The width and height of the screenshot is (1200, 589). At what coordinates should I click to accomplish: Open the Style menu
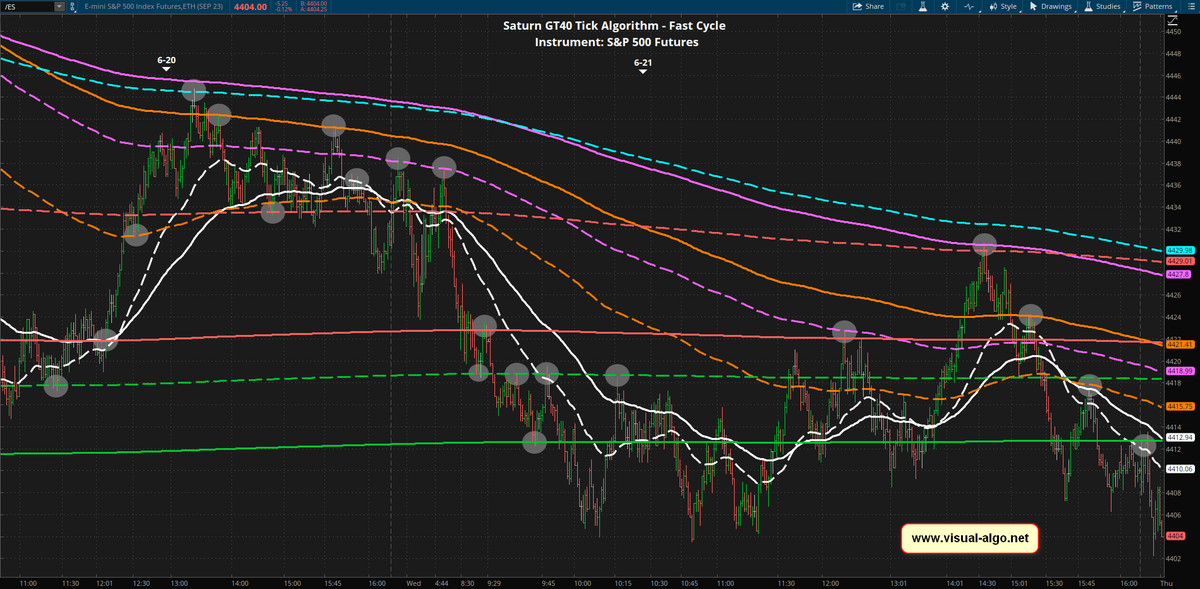[1003, 7]
